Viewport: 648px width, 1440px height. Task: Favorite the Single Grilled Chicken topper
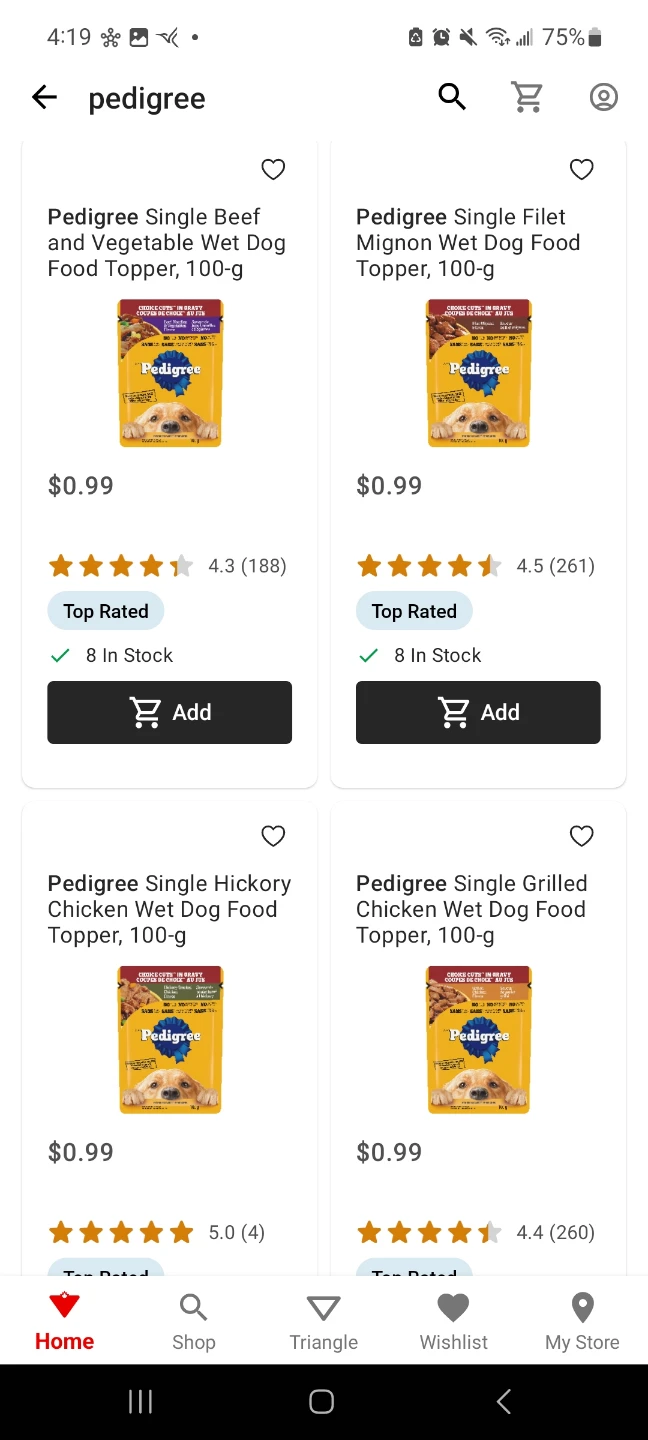581,835
